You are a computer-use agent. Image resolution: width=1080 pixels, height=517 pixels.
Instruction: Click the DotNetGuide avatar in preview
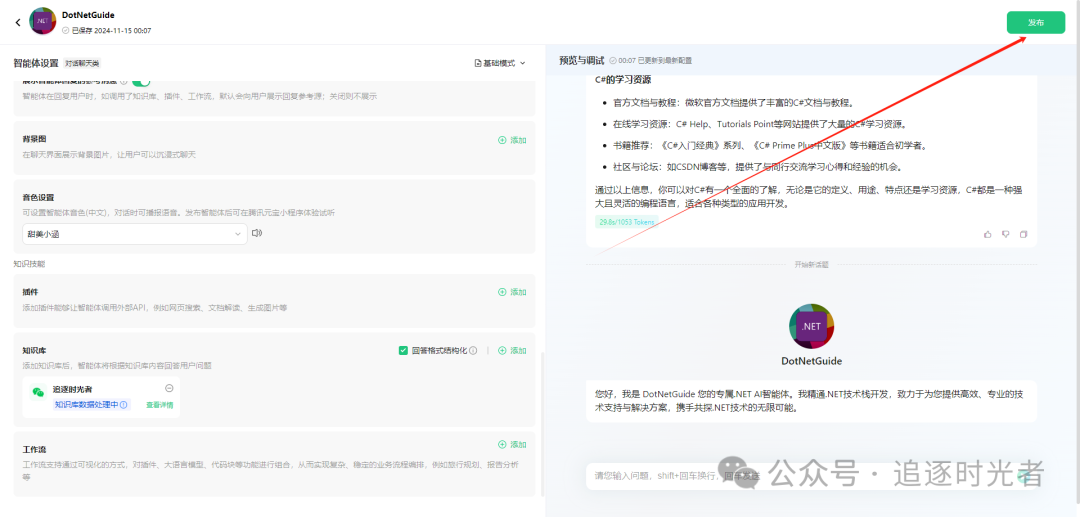click(811, 326)
